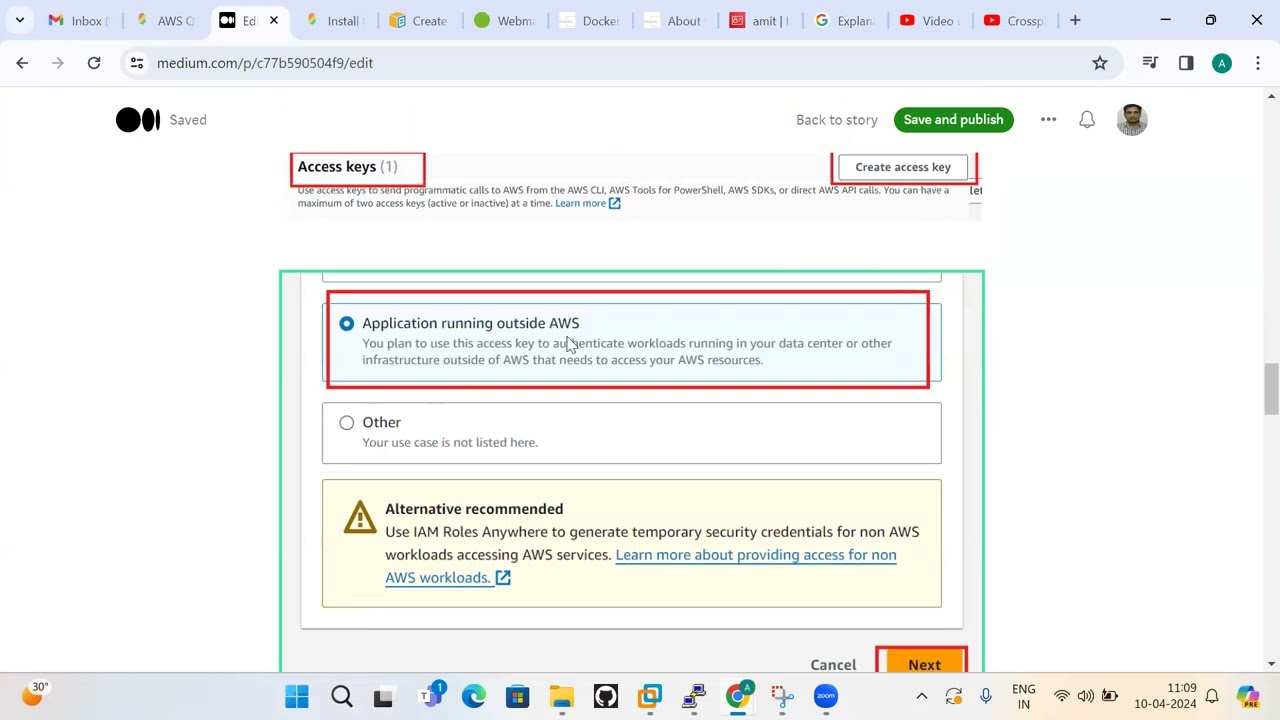The width and height of the screenshot is (1280, 720).
Task: Open the three-dot more options menu in Medium
Action: (1048, 120)
